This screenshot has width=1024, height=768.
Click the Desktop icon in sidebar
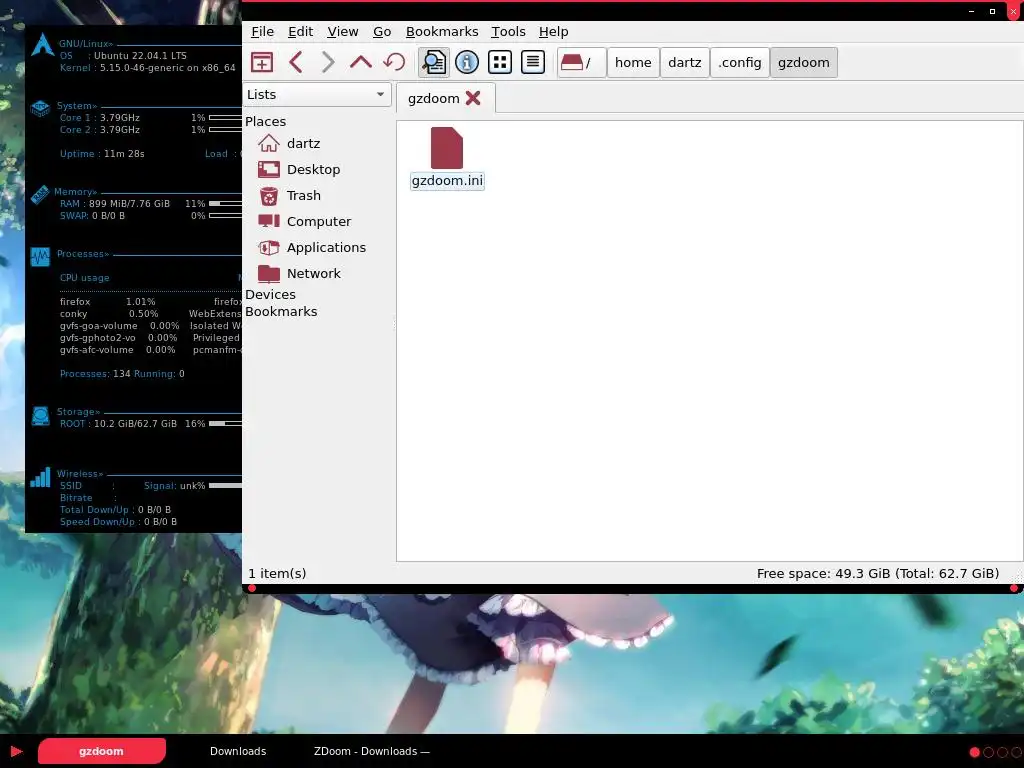pos(268,169)
